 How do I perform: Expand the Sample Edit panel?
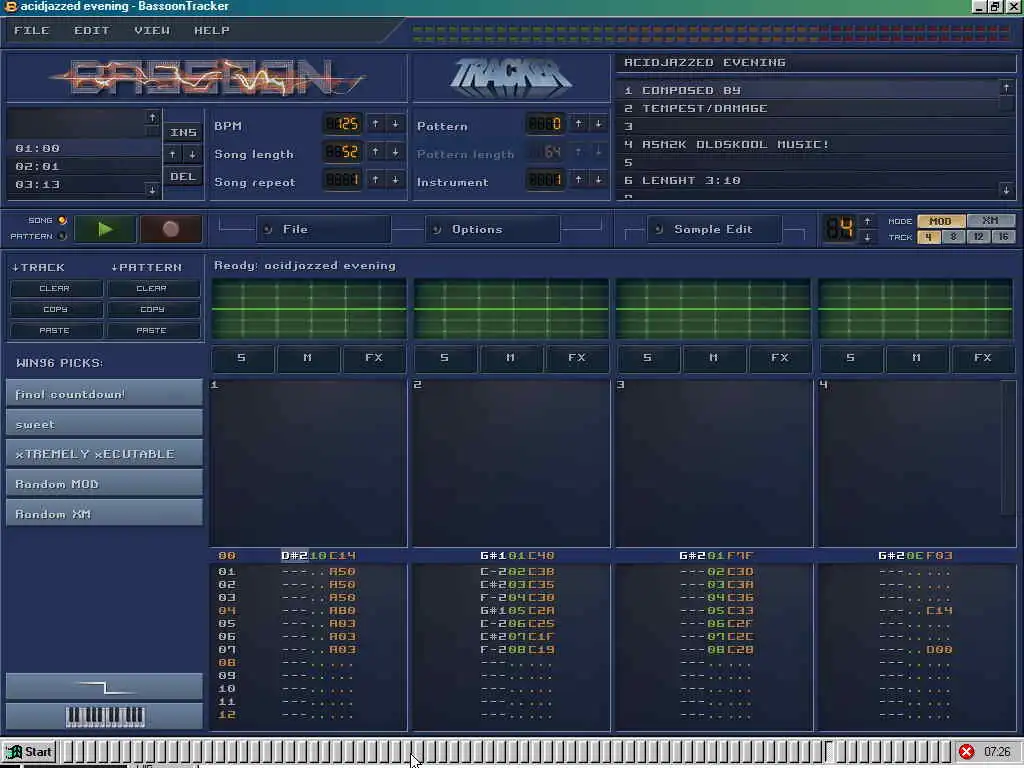click(714, 229)
